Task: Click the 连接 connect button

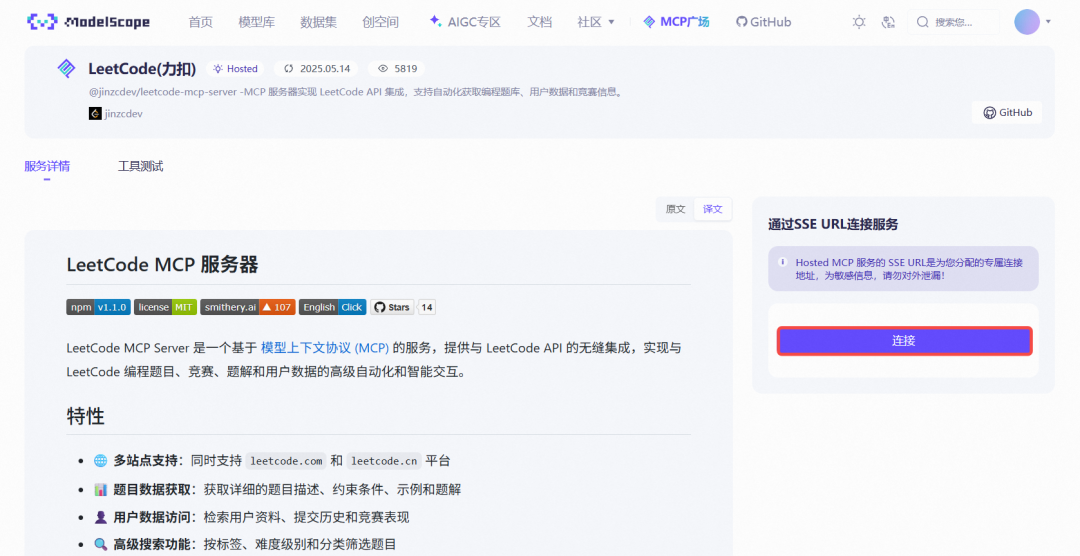Action: tap(904, 341)
